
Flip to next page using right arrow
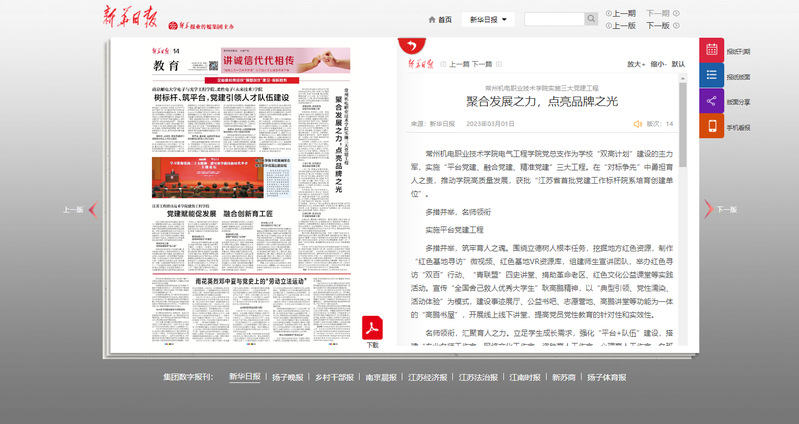click(x=708, y=209)
